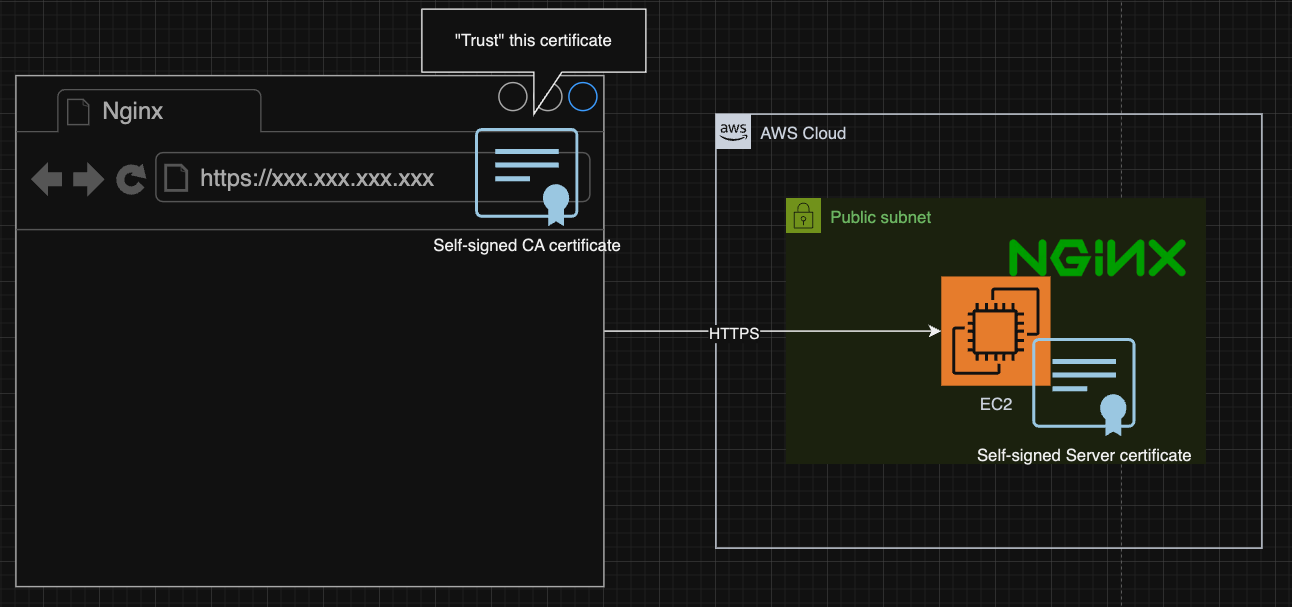Viewport: 1292px width, 607px height.
Task: Select the Nginx browser tab
Action: click(159, 111)
